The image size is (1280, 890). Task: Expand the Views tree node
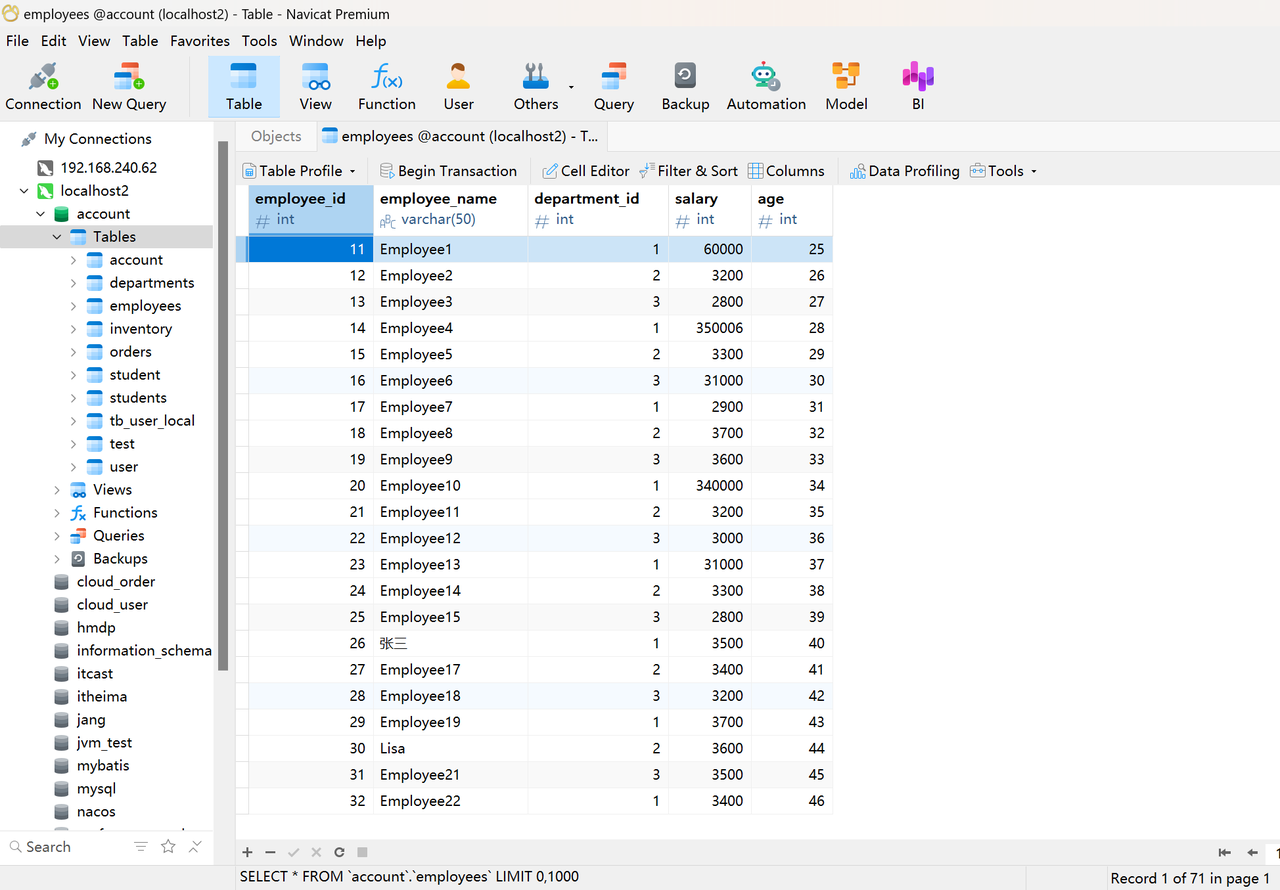tap(57, 490)
